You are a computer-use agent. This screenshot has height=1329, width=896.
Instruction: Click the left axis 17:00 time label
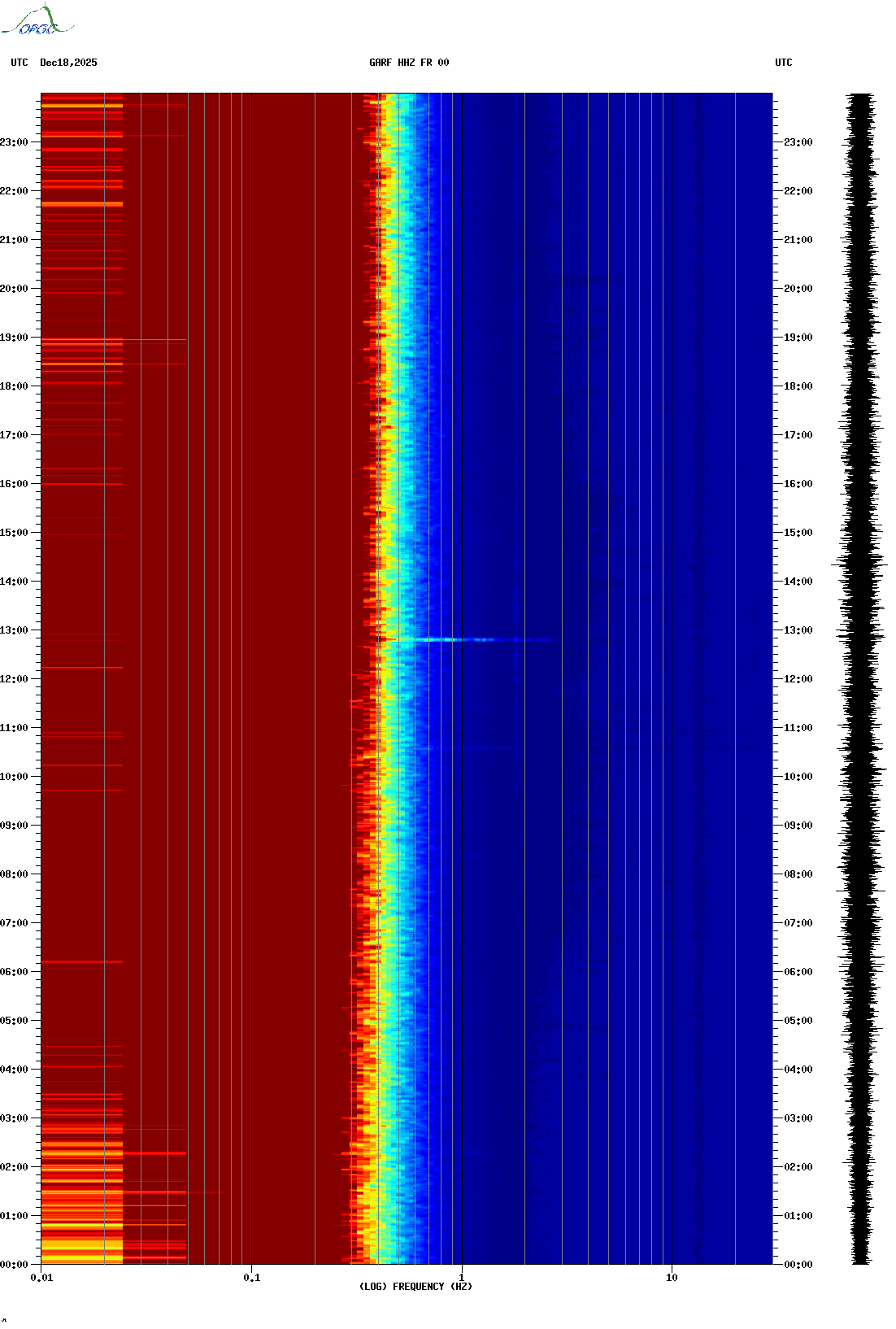(x=14, y=435)
